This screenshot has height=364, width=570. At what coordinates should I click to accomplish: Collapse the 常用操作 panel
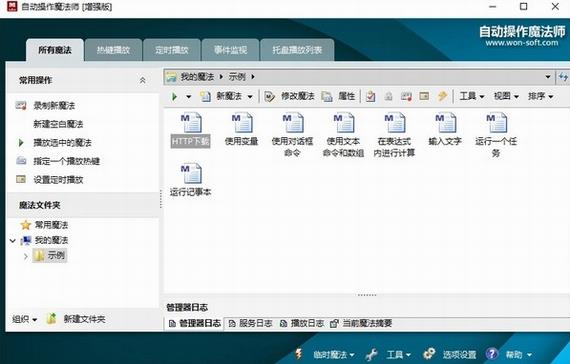point(142,80)
